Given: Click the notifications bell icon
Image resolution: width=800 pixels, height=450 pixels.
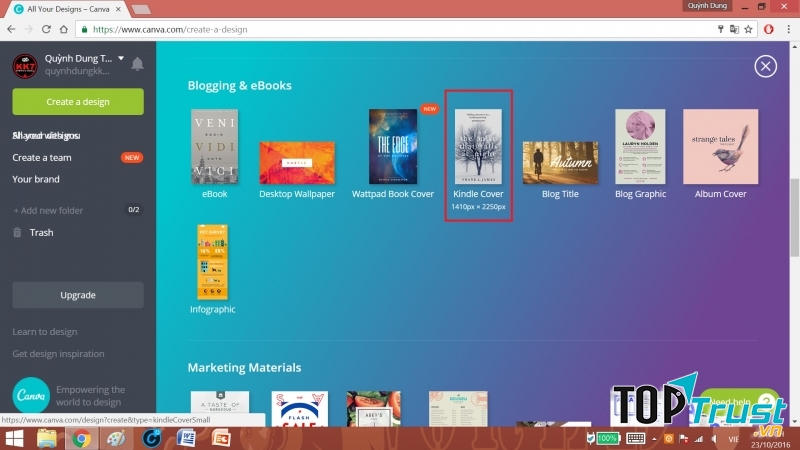Looking at the screenshot, I should click(x=138, y=65).
